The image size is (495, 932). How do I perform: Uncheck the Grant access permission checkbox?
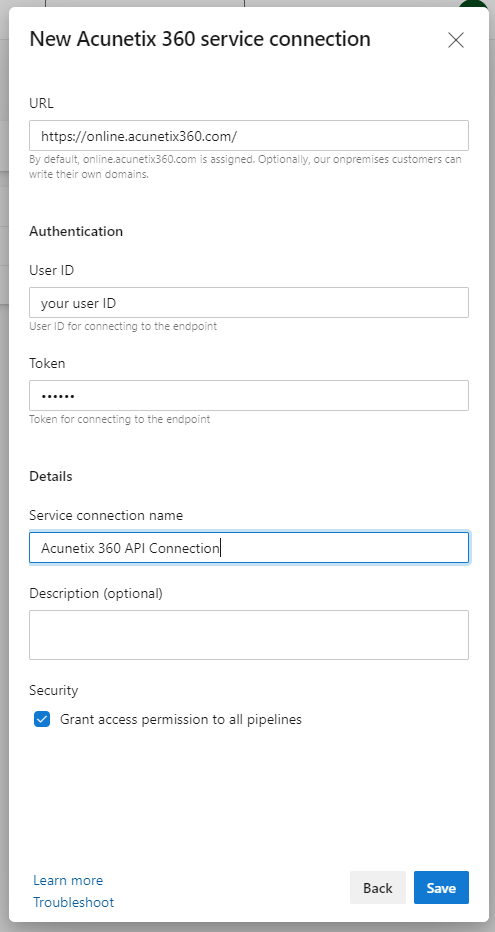tap(42, 719)
